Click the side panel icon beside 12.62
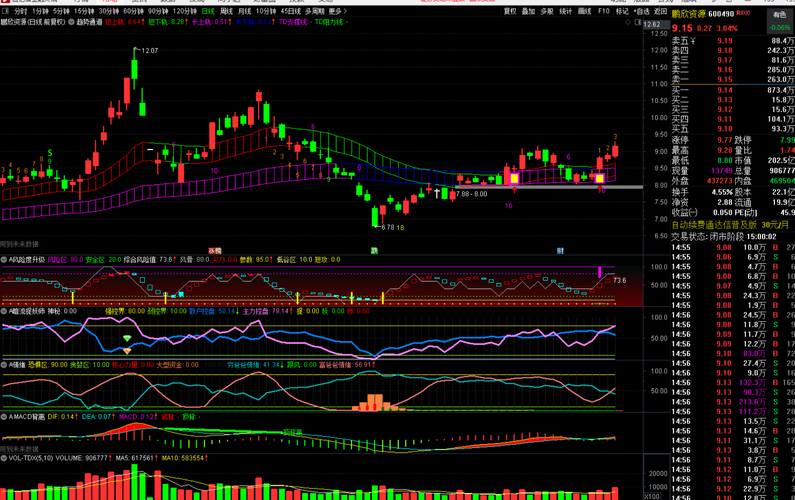The image size is (795, 500). pos(638,22)
